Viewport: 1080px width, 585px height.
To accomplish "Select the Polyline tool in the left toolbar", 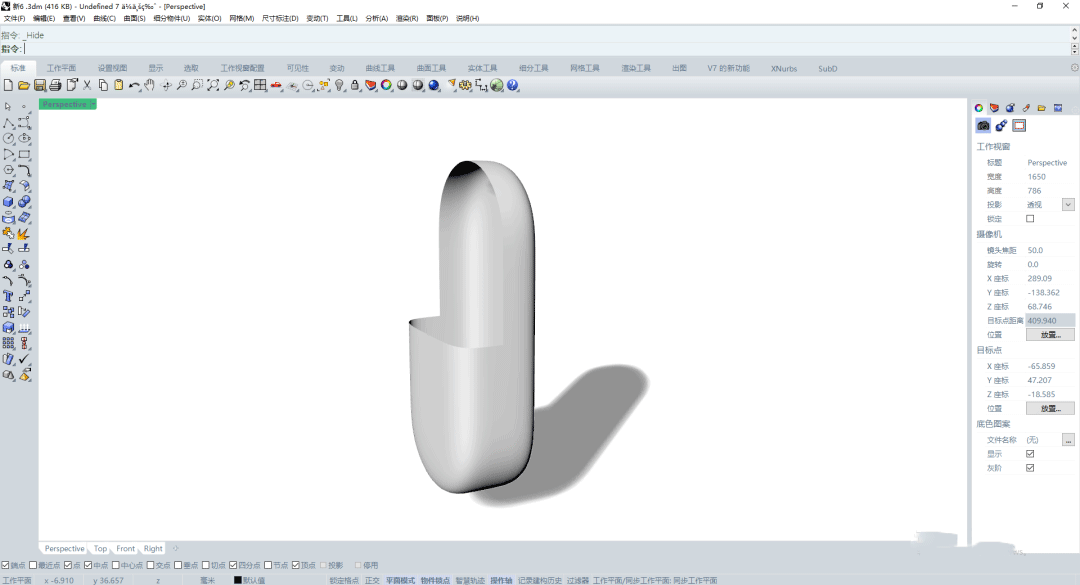I will coord(9,123).
